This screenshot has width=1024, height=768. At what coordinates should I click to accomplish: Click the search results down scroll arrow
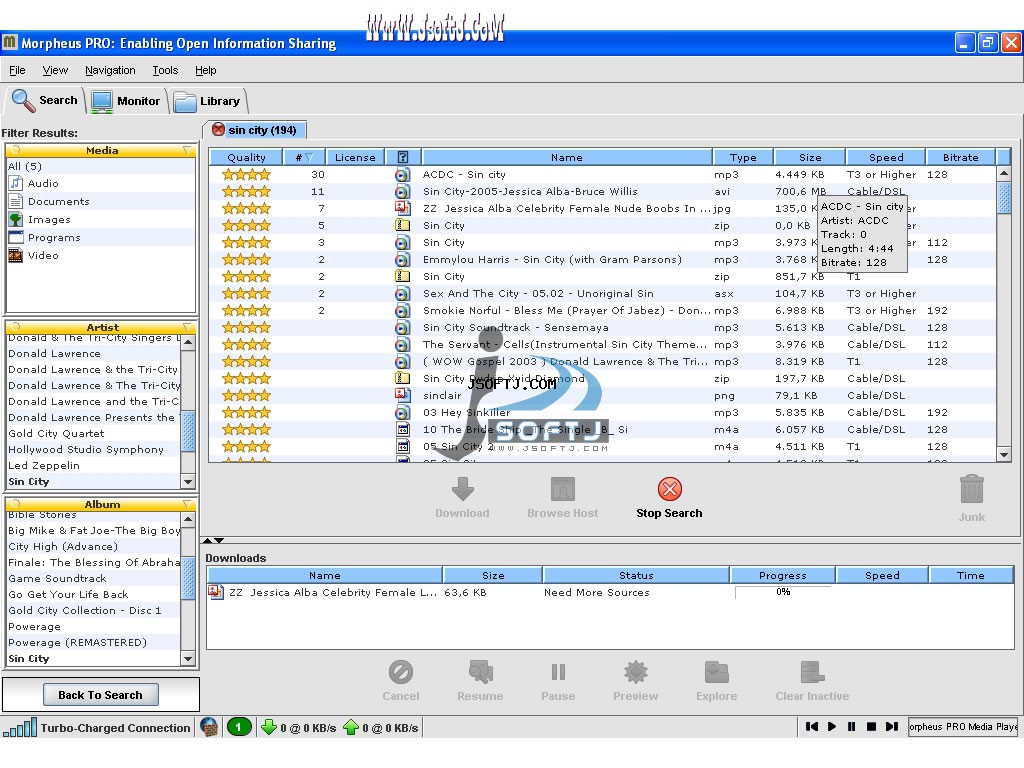1004,455
